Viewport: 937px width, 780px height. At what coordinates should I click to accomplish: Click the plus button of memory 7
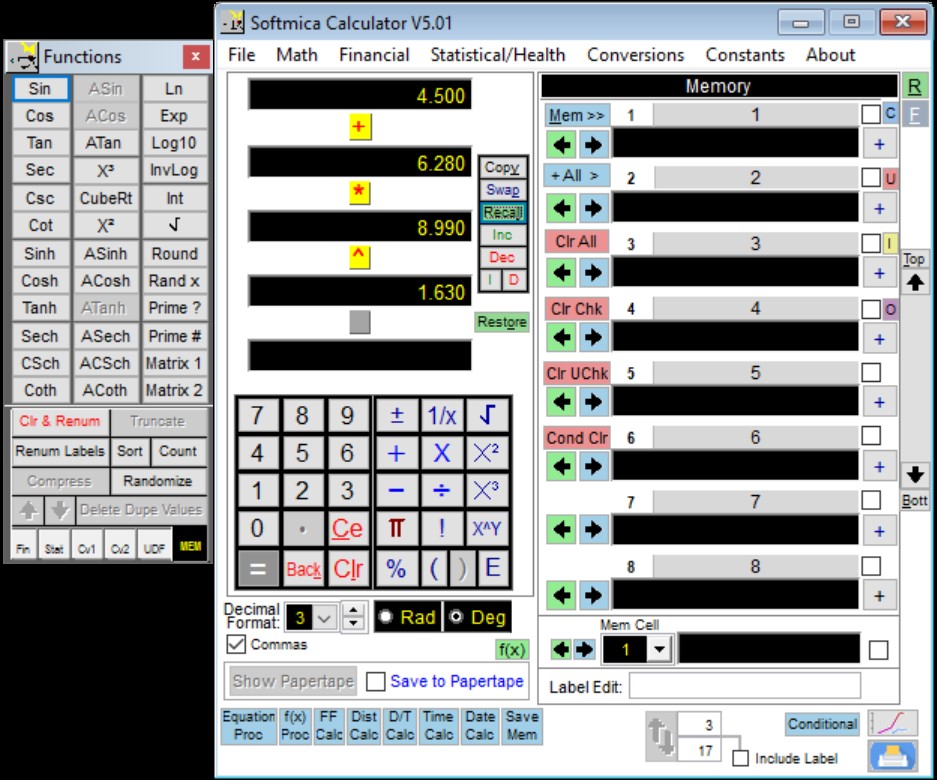coord(879,531)
